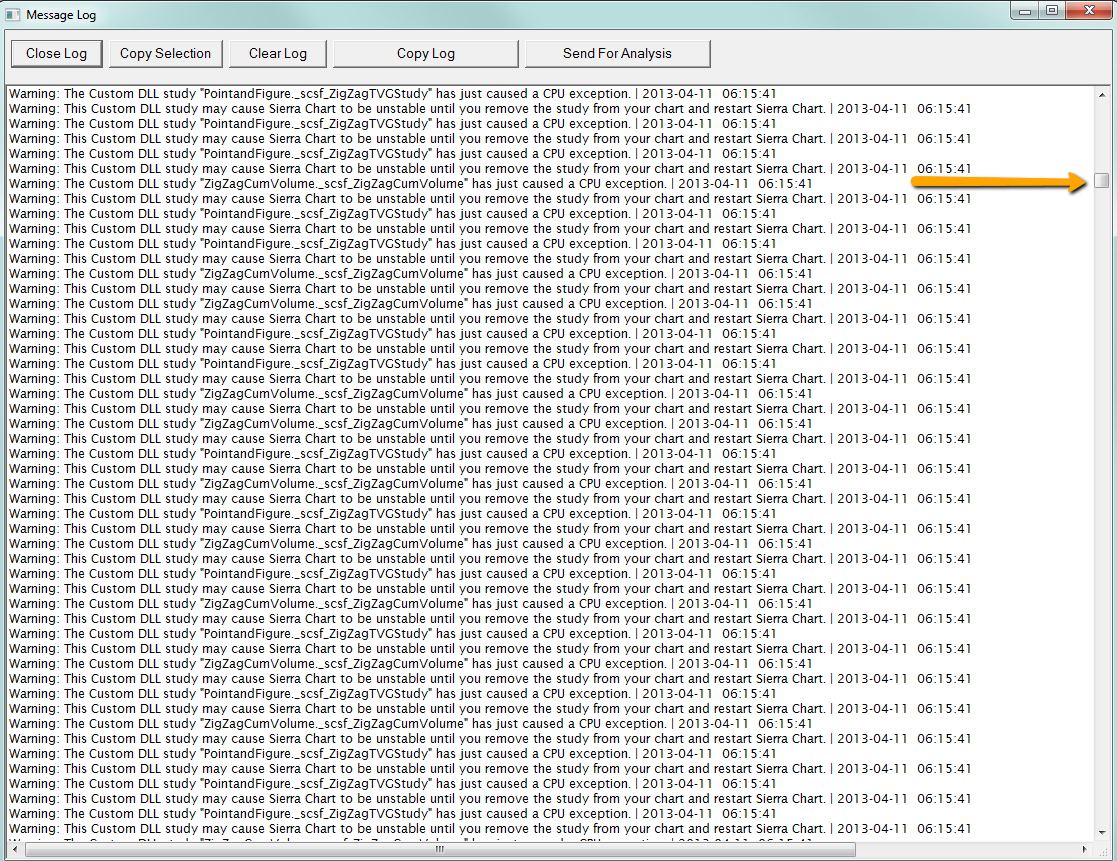Screen dimensions: 1117x861
Task: Click the Copy Log button
Action: [425, 53]
